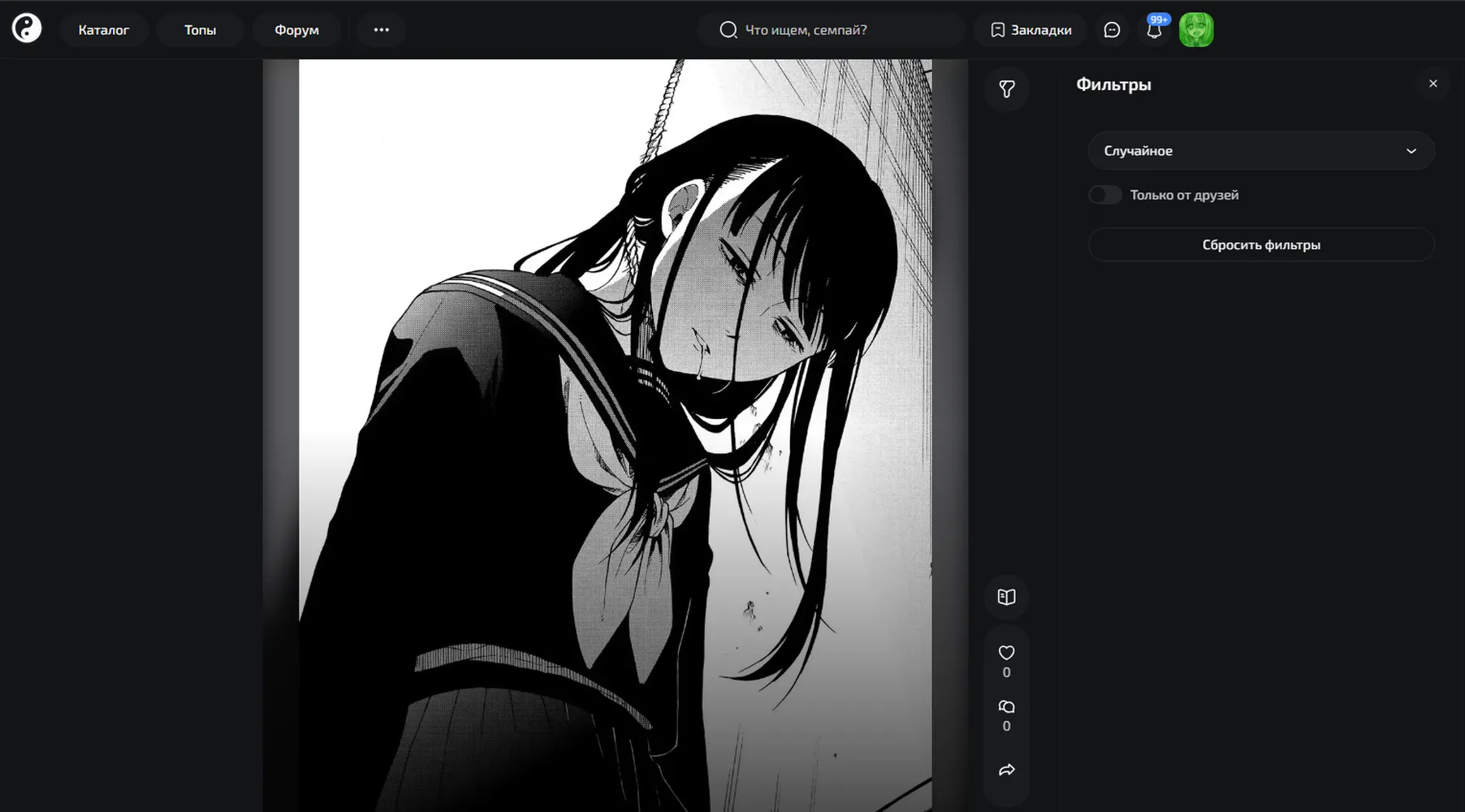Click the yin-yang site logo

pos(27,28)
